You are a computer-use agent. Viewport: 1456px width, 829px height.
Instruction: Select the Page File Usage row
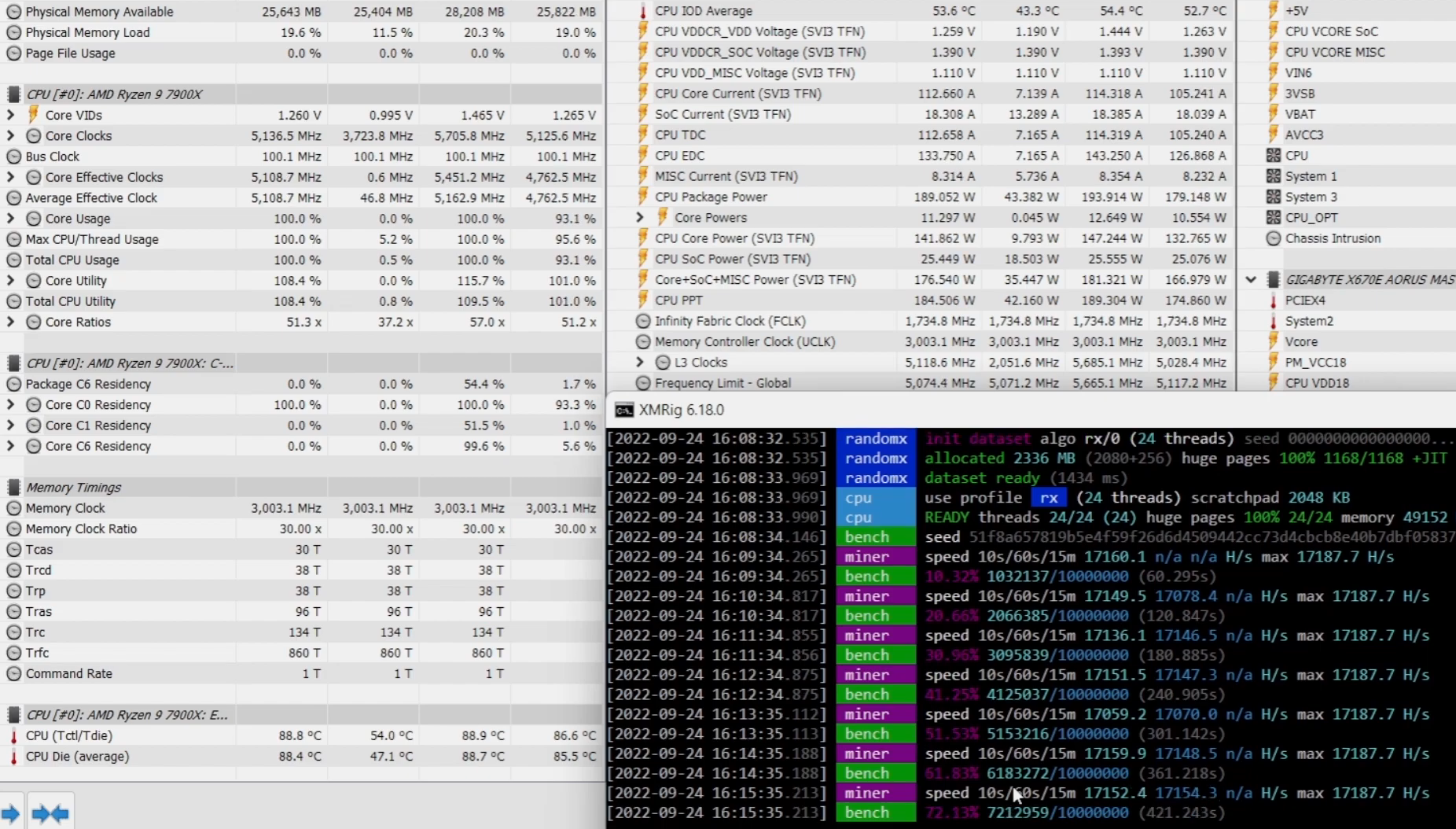tap(302, 53)
